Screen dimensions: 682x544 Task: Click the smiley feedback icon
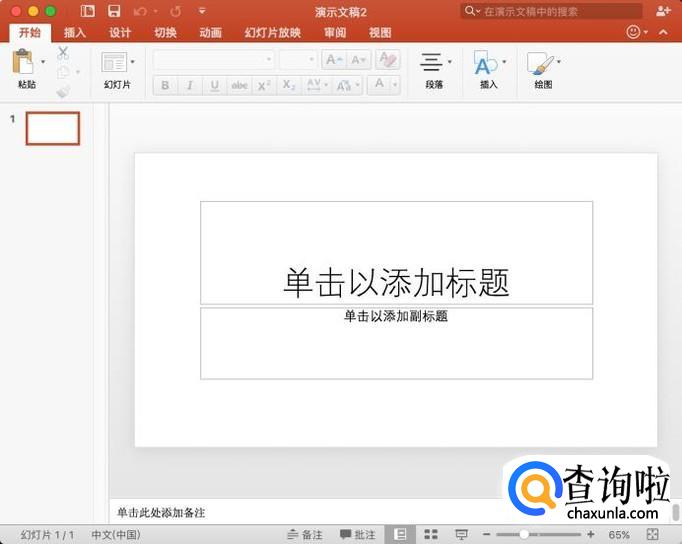(x=633, y=32)
